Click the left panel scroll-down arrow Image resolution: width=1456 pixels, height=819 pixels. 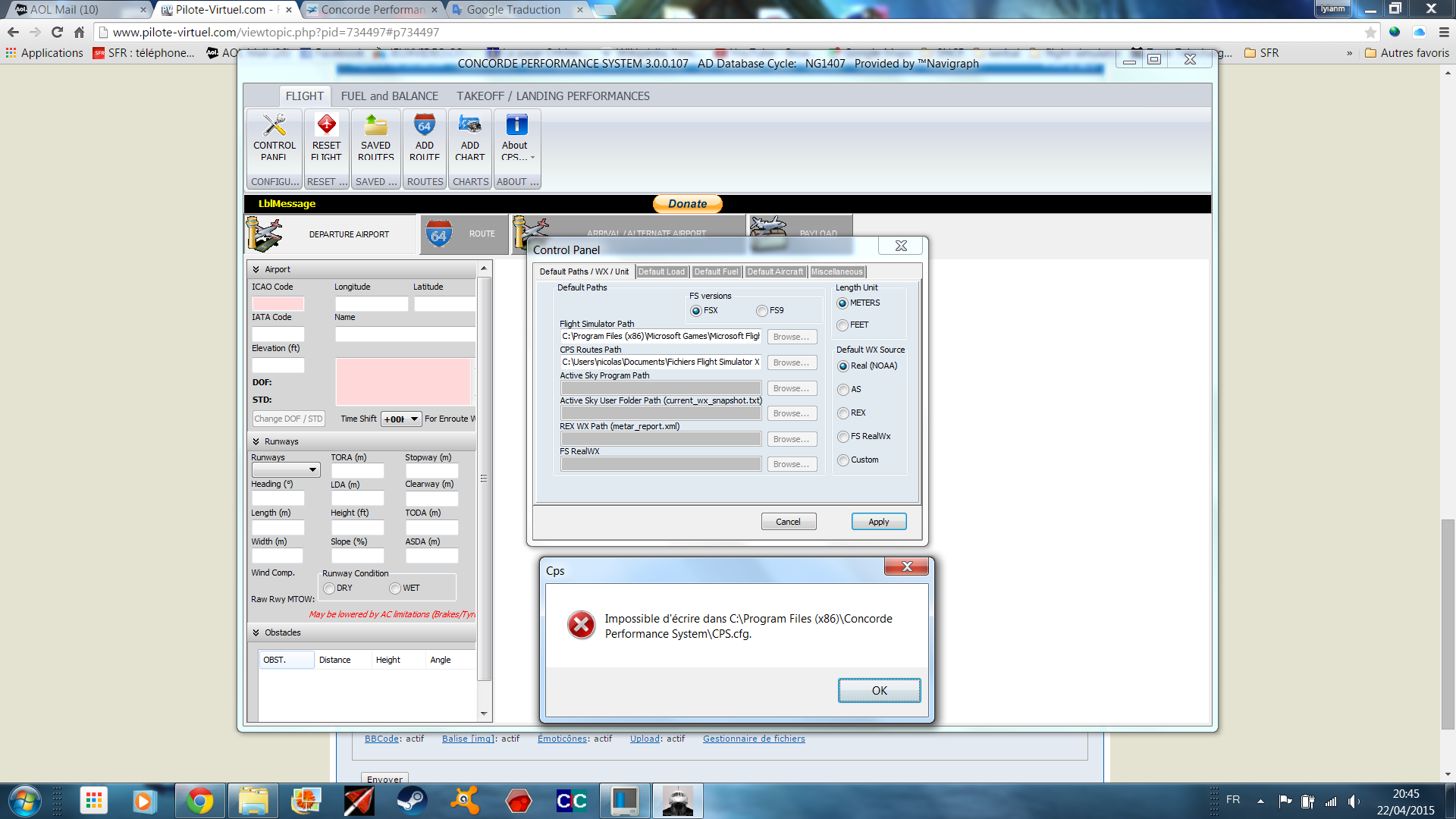point(484,714)
